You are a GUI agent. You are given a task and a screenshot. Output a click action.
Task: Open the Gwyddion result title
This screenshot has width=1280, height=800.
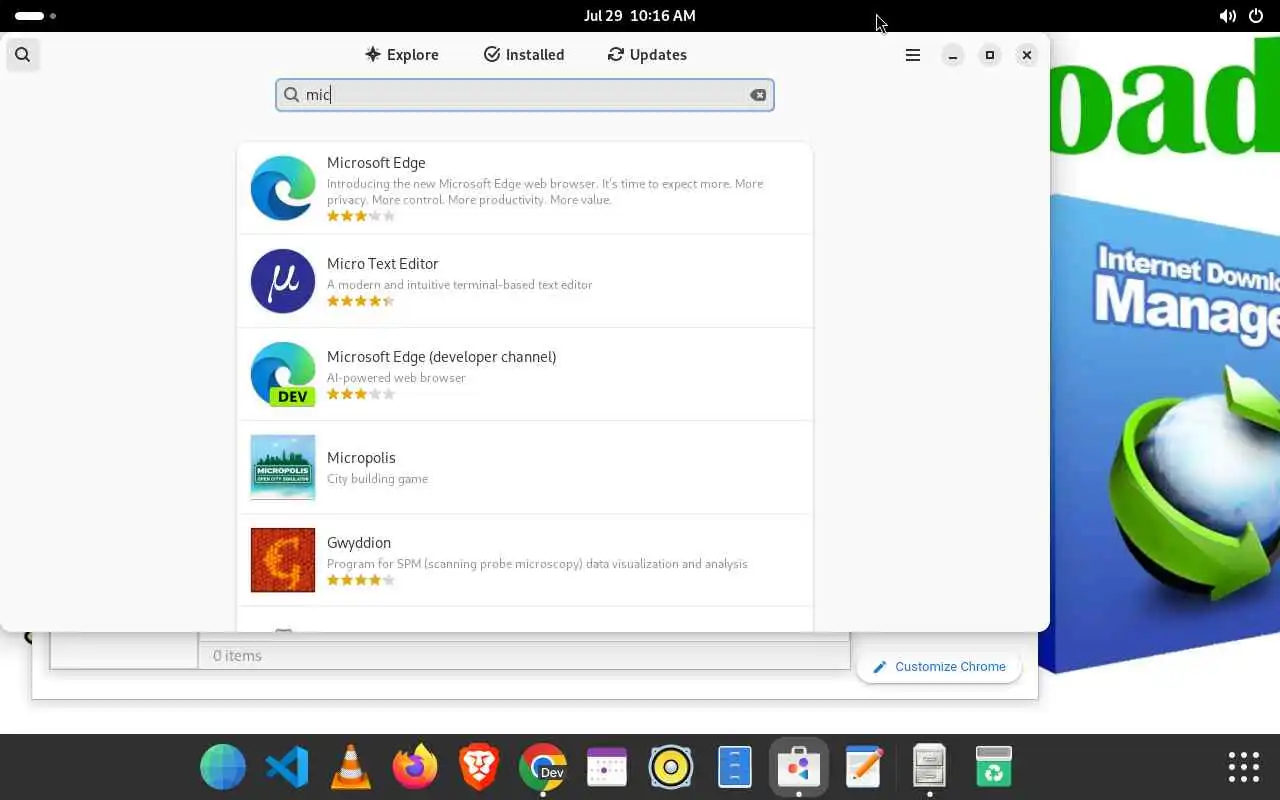pyautogui.click(x=359, y=543)
